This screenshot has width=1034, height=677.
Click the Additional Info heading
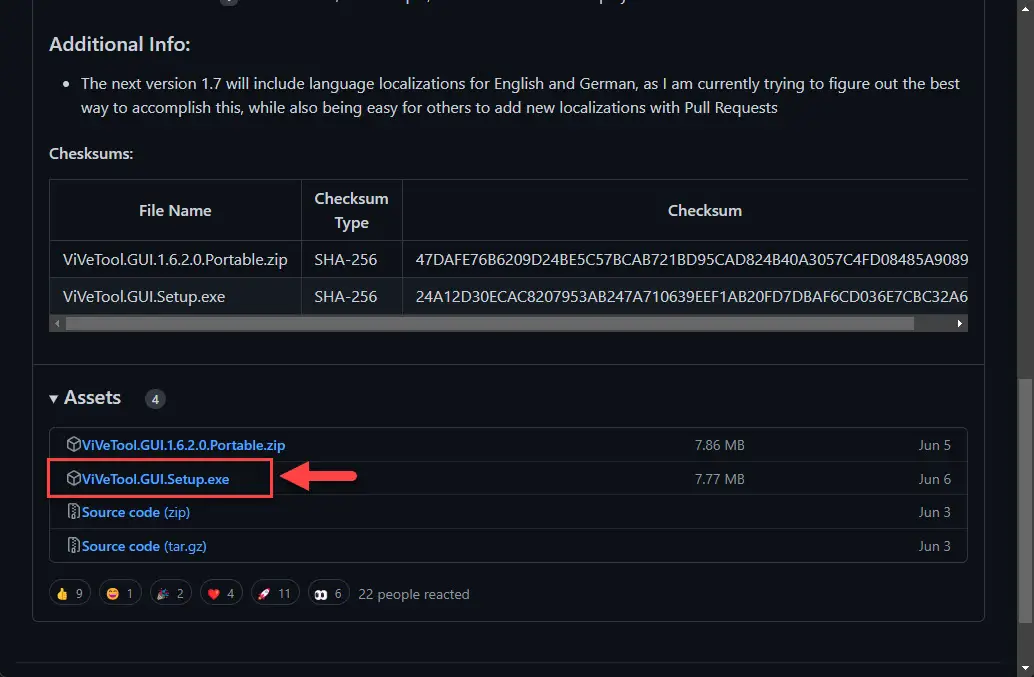(119, 44)
